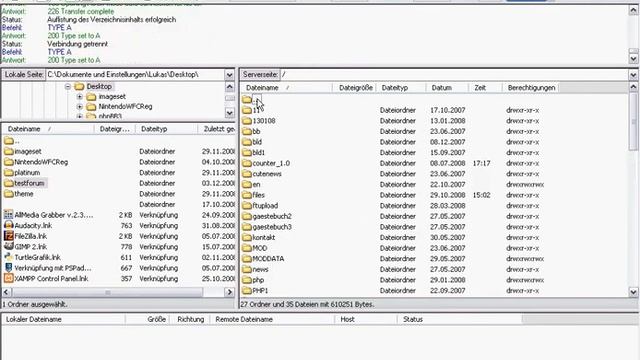Sort queue by Lokaler Dateiname column
Image resolution: width=640 pixels, height=360 pixels.
(x=64, y=319)
